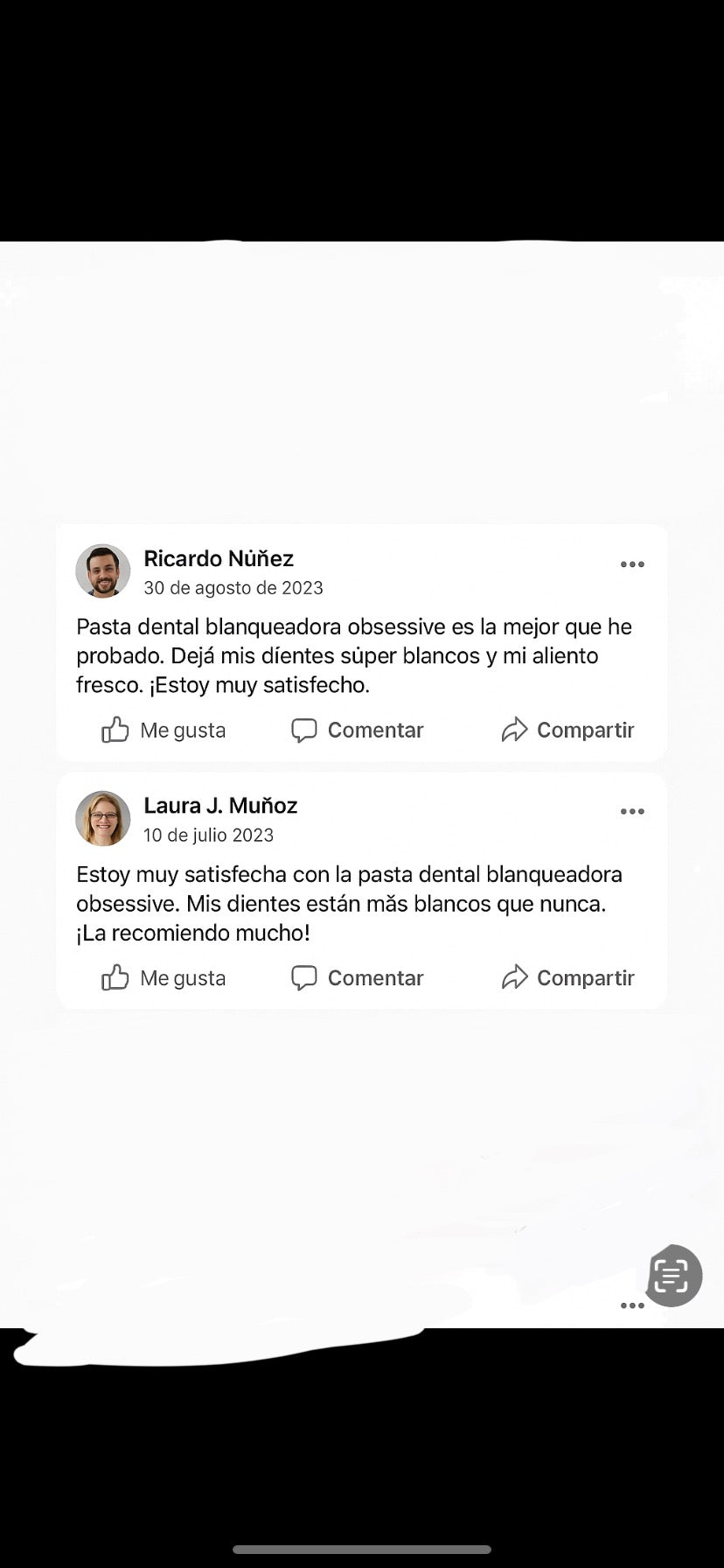The height and width of the screenshot is (1568, 724).
Task: Open three-dot menu on Ricardo Núñez's post
Action: (632, 564)
